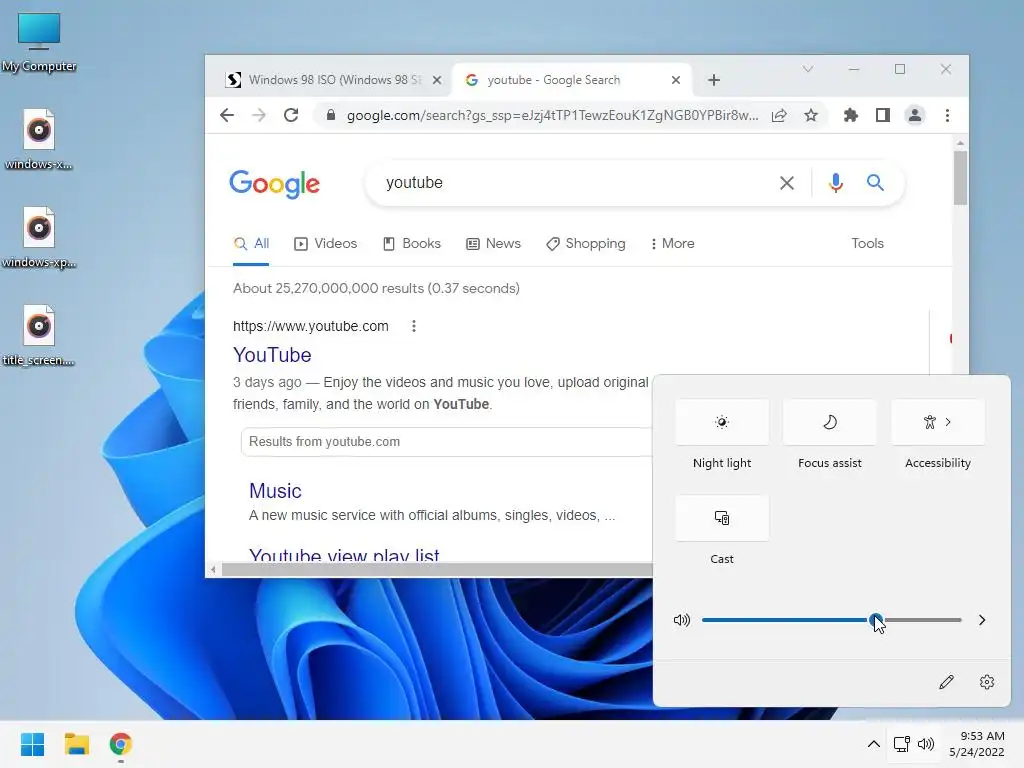This screenshot has height=768, width=1024.
Task: Select the All results tab
Action: (251, 244)
